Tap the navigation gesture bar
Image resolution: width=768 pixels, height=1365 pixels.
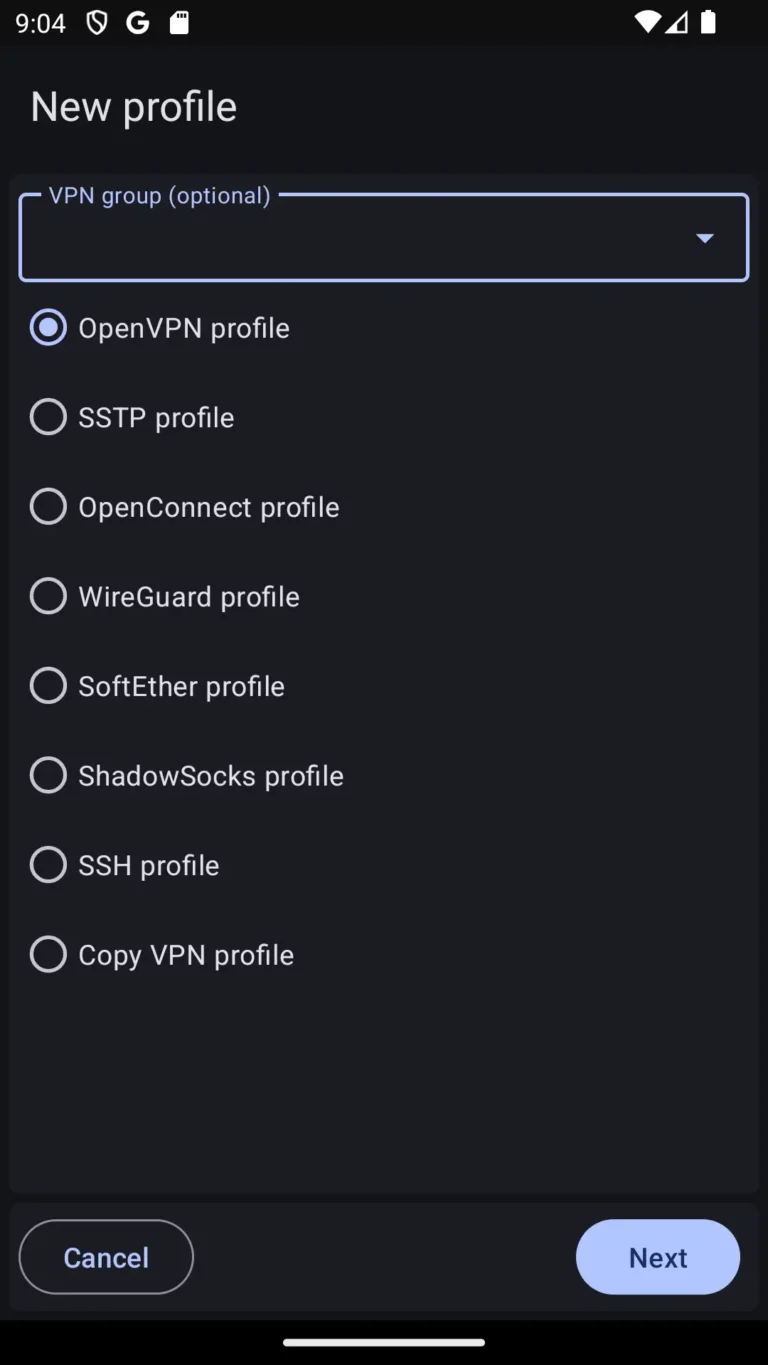tap(384, 1343)
